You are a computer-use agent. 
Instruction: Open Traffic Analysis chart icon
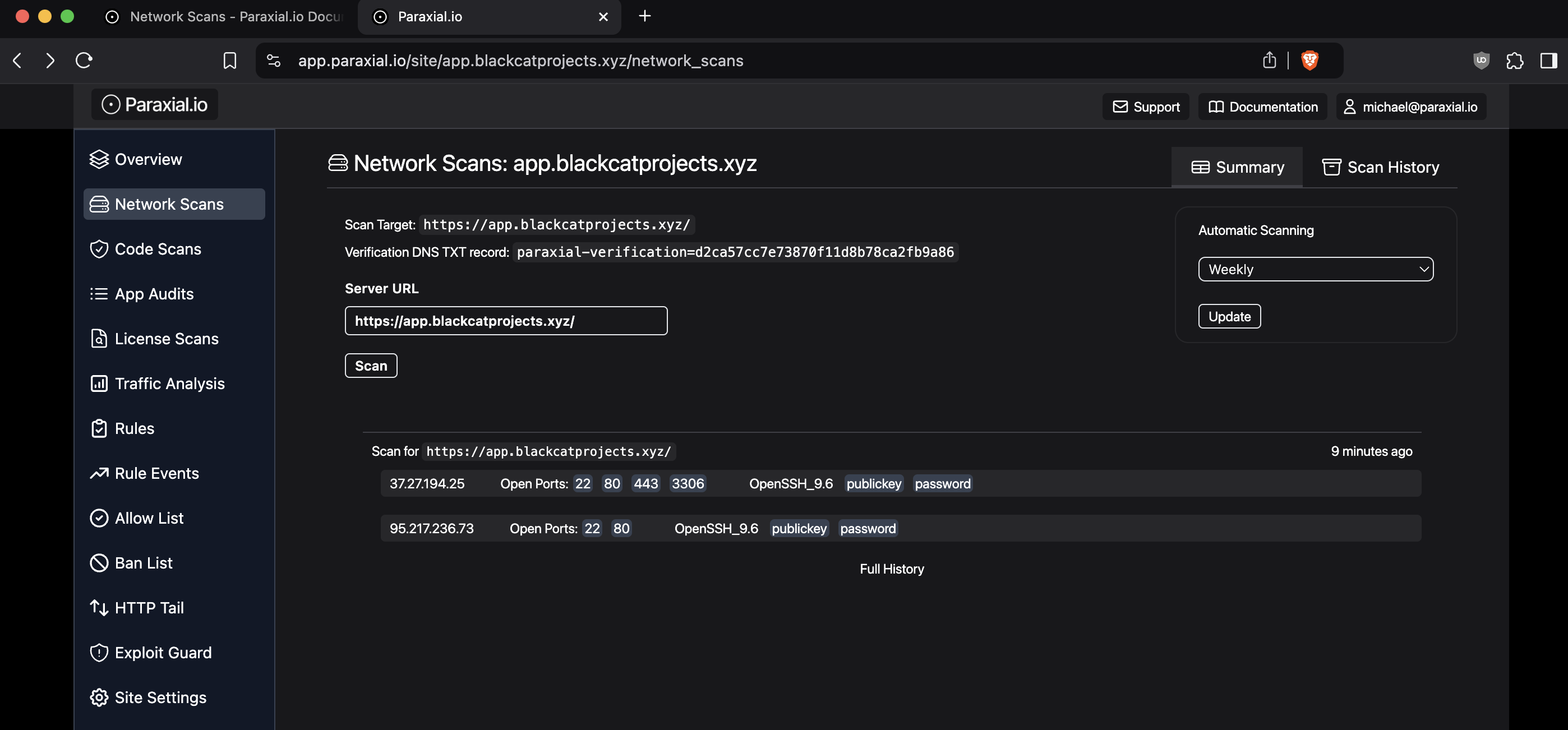(99, 384)
